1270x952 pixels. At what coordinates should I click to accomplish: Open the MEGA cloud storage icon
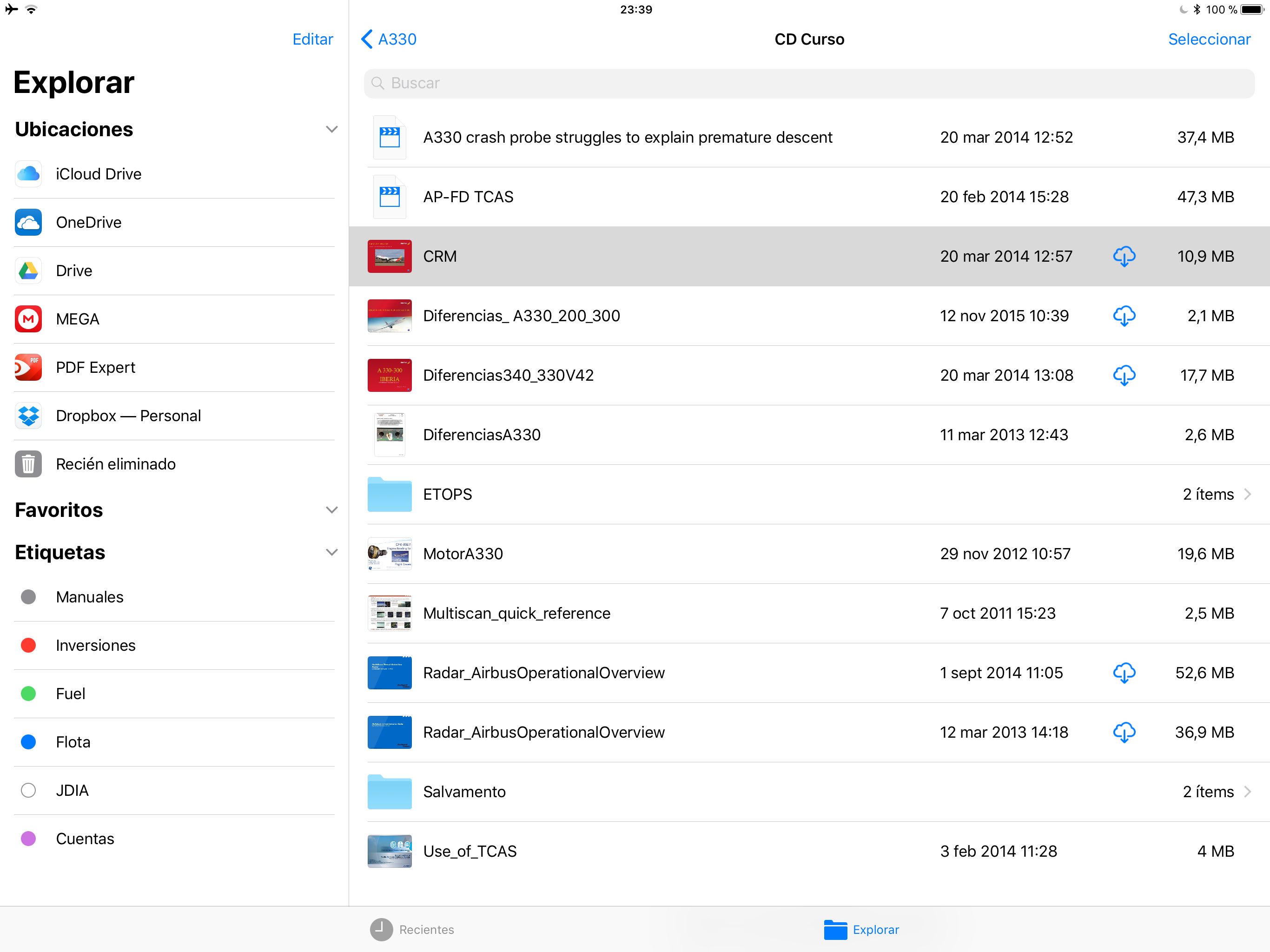click(x=28, y=319)
